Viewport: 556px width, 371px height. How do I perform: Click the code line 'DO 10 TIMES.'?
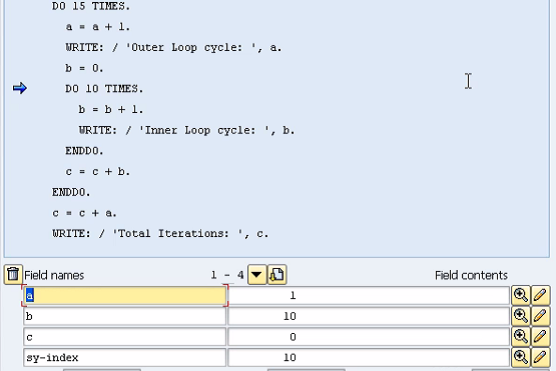pos(104,89)
